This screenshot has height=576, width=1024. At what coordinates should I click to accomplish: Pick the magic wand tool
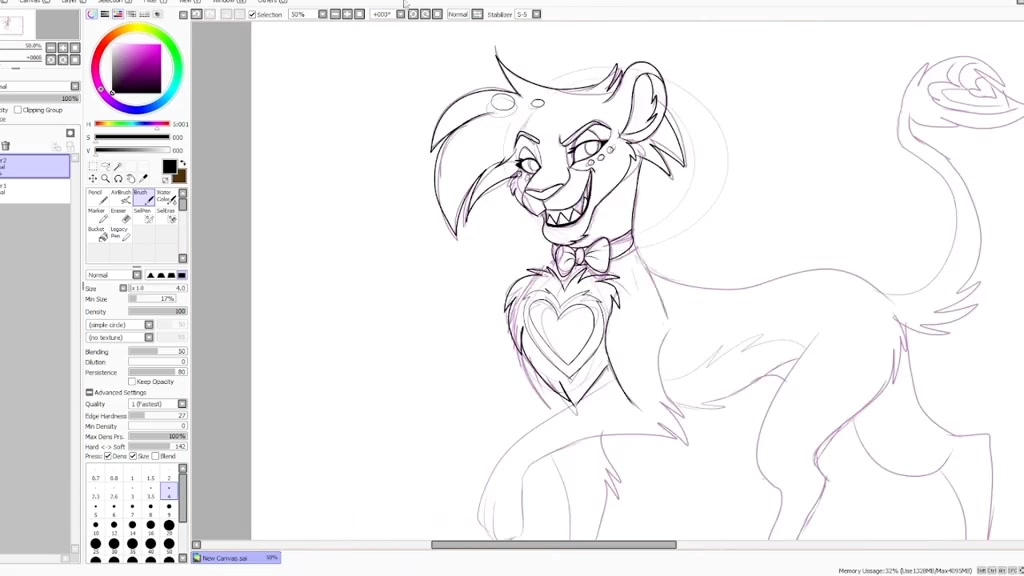pyautogui.click(x=118, y=167)
